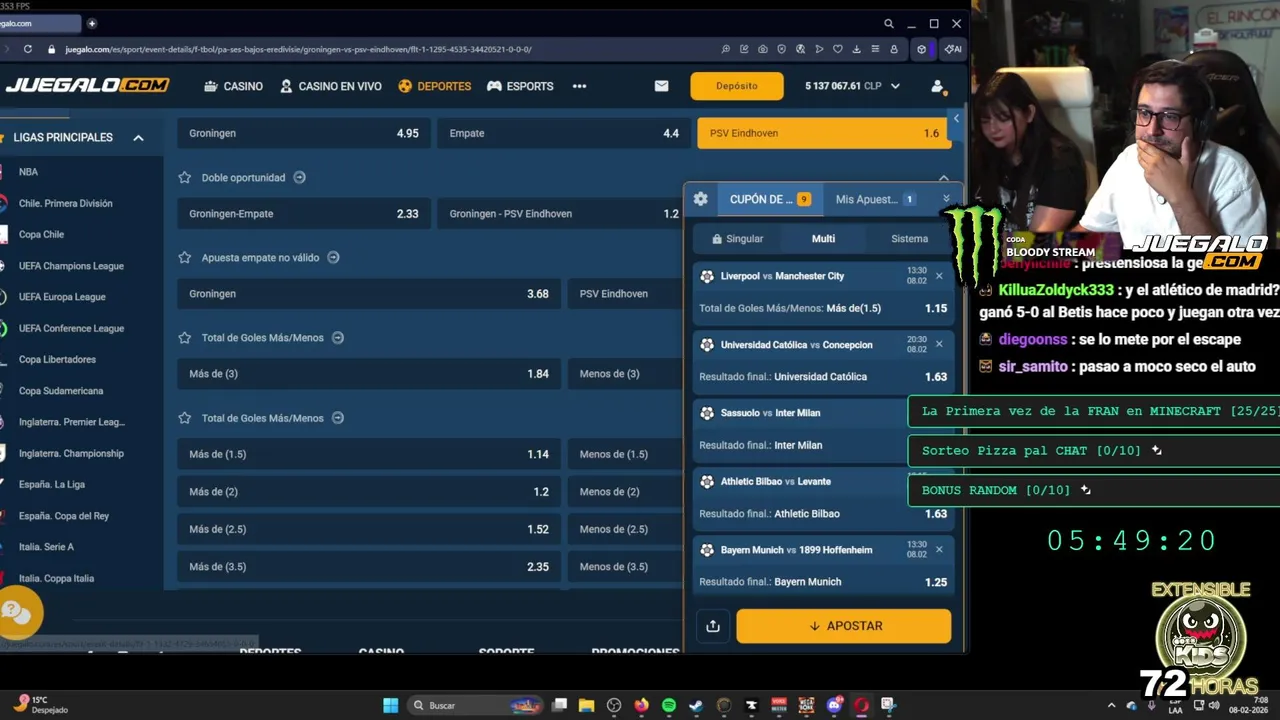Screen dimensions: 1280x720
Task: Open the browser snapshot camera icon
Action: coord(763,49)
